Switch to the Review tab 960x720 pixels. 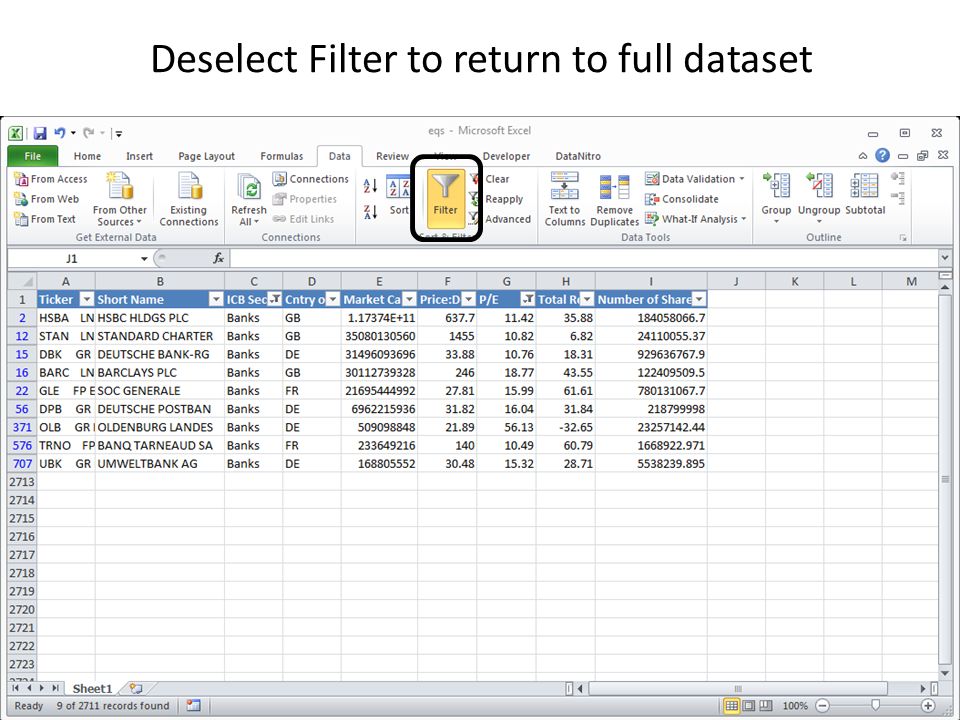click(392, 156)
